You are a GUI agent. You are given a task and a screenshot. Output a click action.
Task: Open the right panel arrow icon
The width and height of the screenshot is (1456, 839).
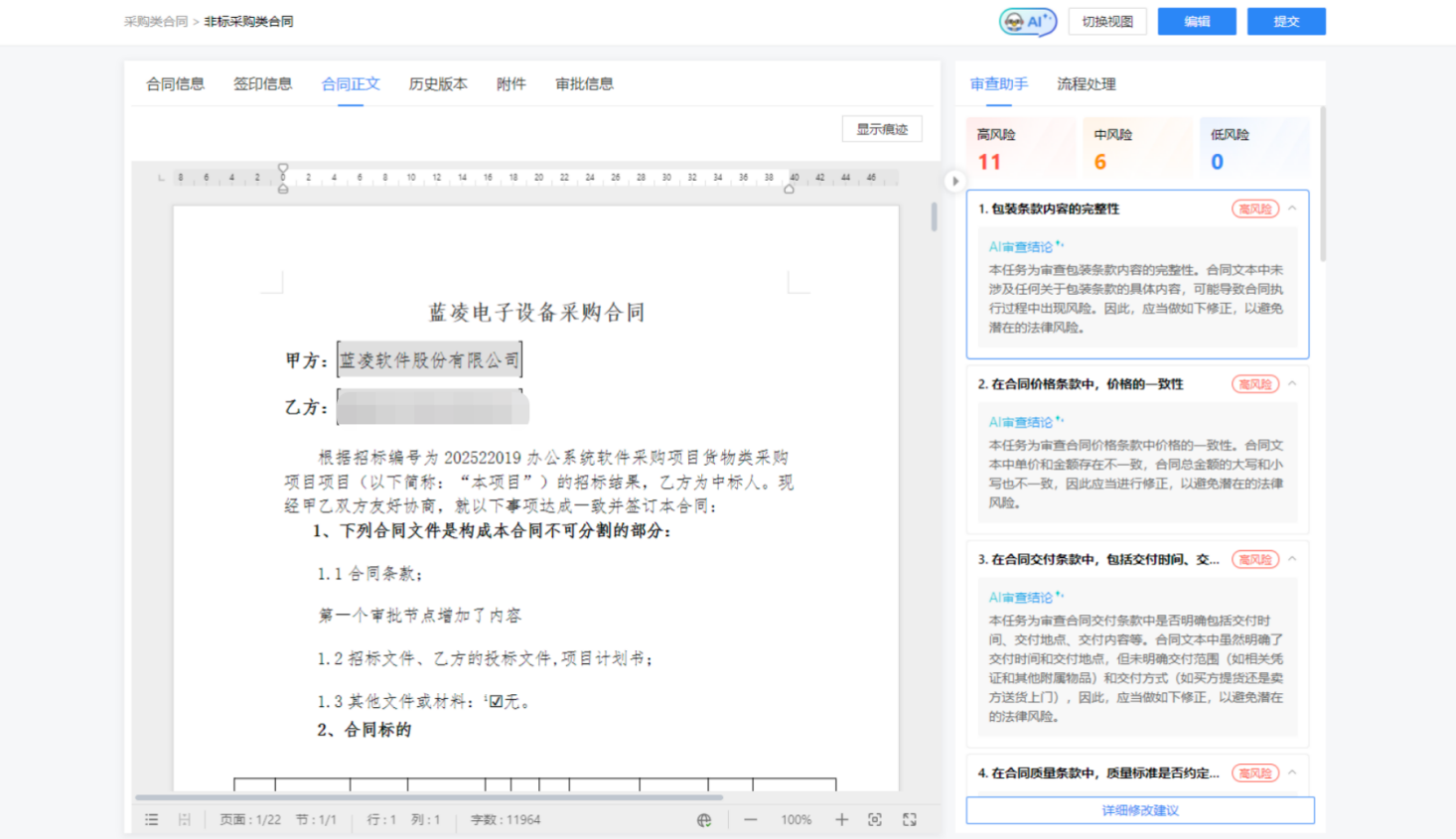tap(954, 181)
